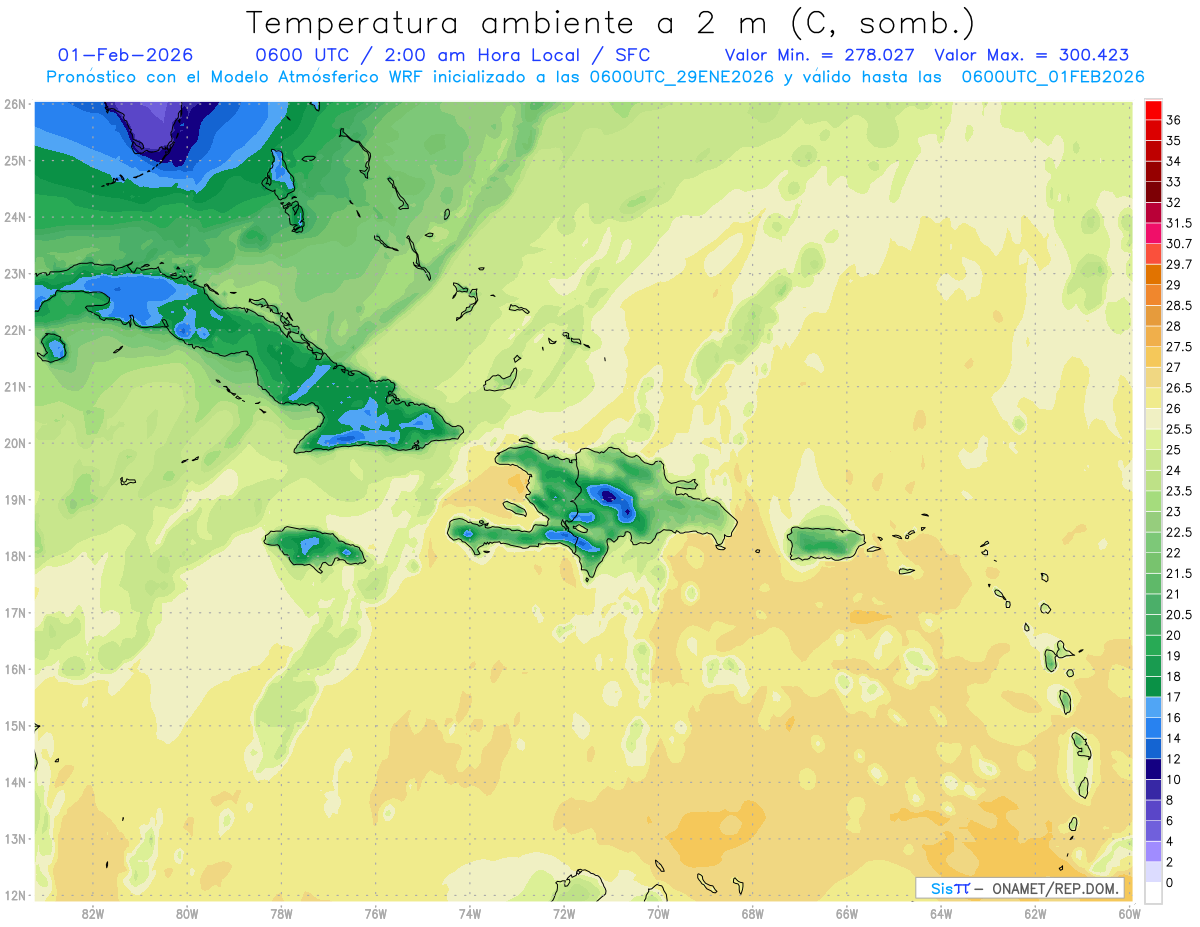Pick the orange swatch between legend labels 29.7 and 29

pyautogui.click(x=1153, y=275)
